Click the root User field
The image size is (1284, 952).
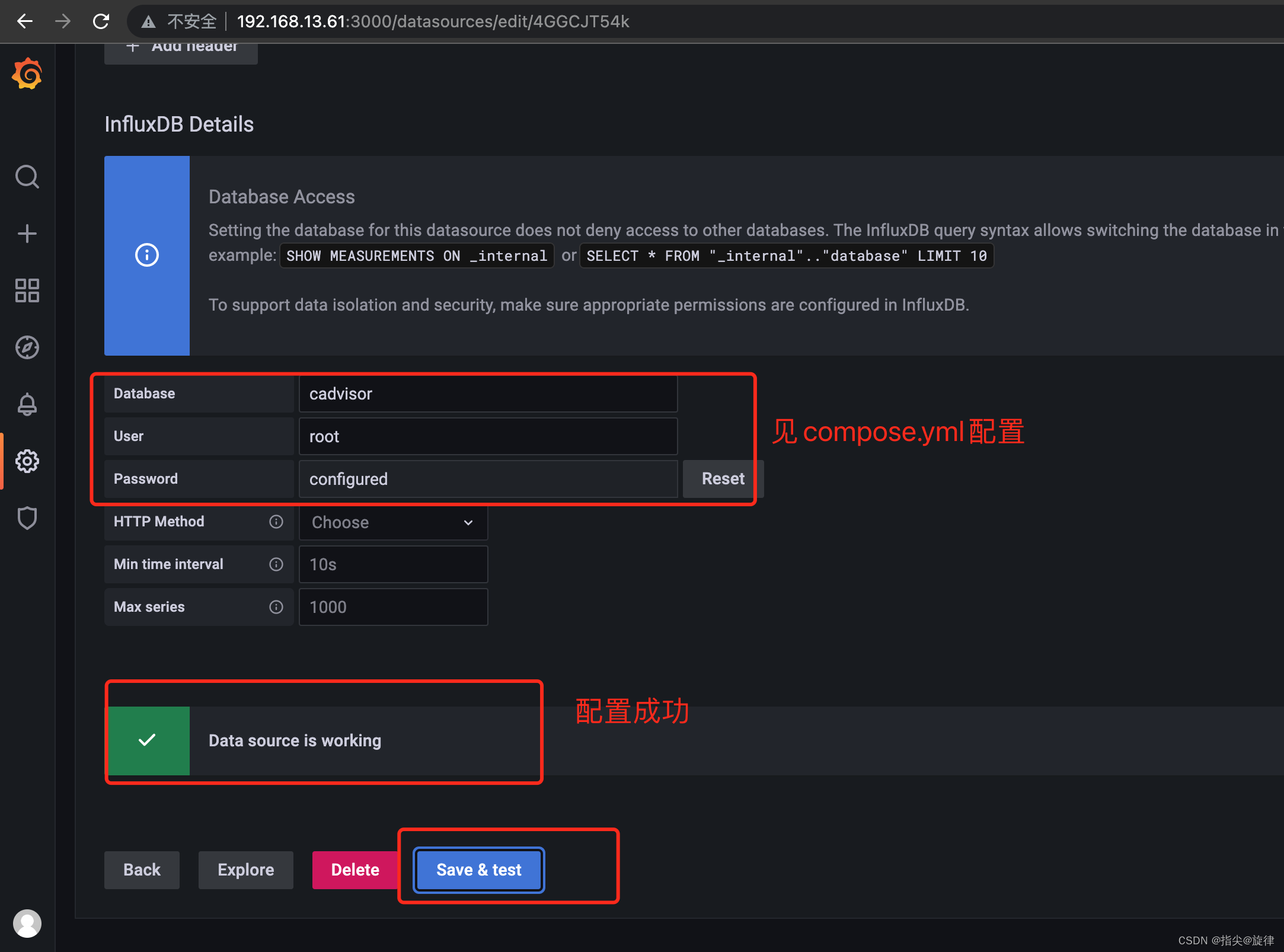487,436
